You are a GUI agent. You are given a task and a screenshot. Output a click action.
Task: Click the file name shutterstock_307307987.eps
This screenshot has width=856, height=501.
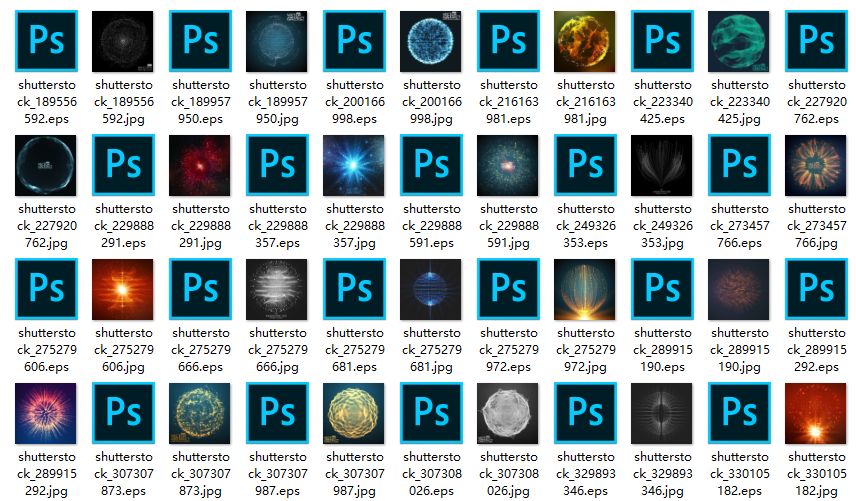click(277, 474)
